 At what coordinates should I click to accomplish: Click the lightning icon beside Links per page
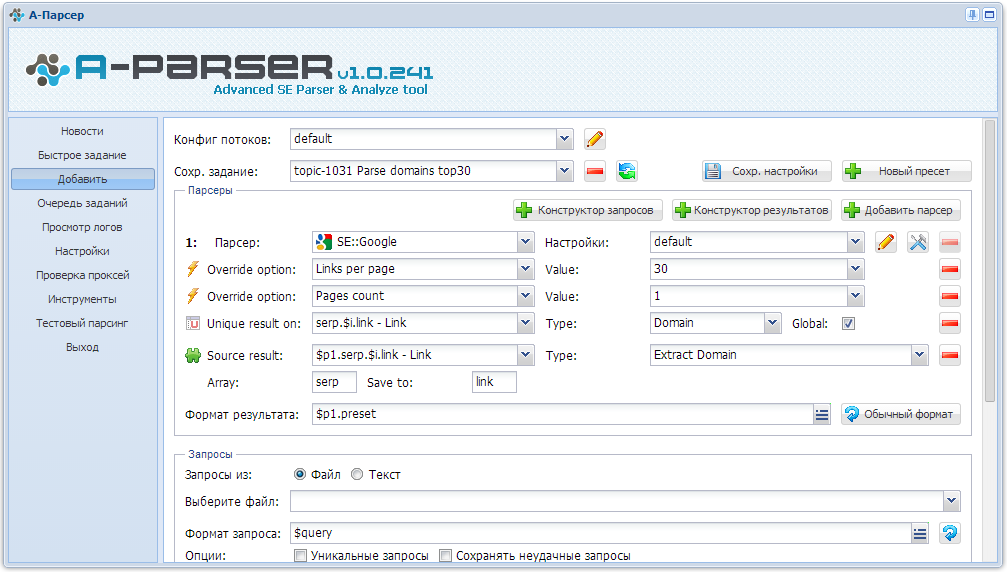(x=193, y=269)
